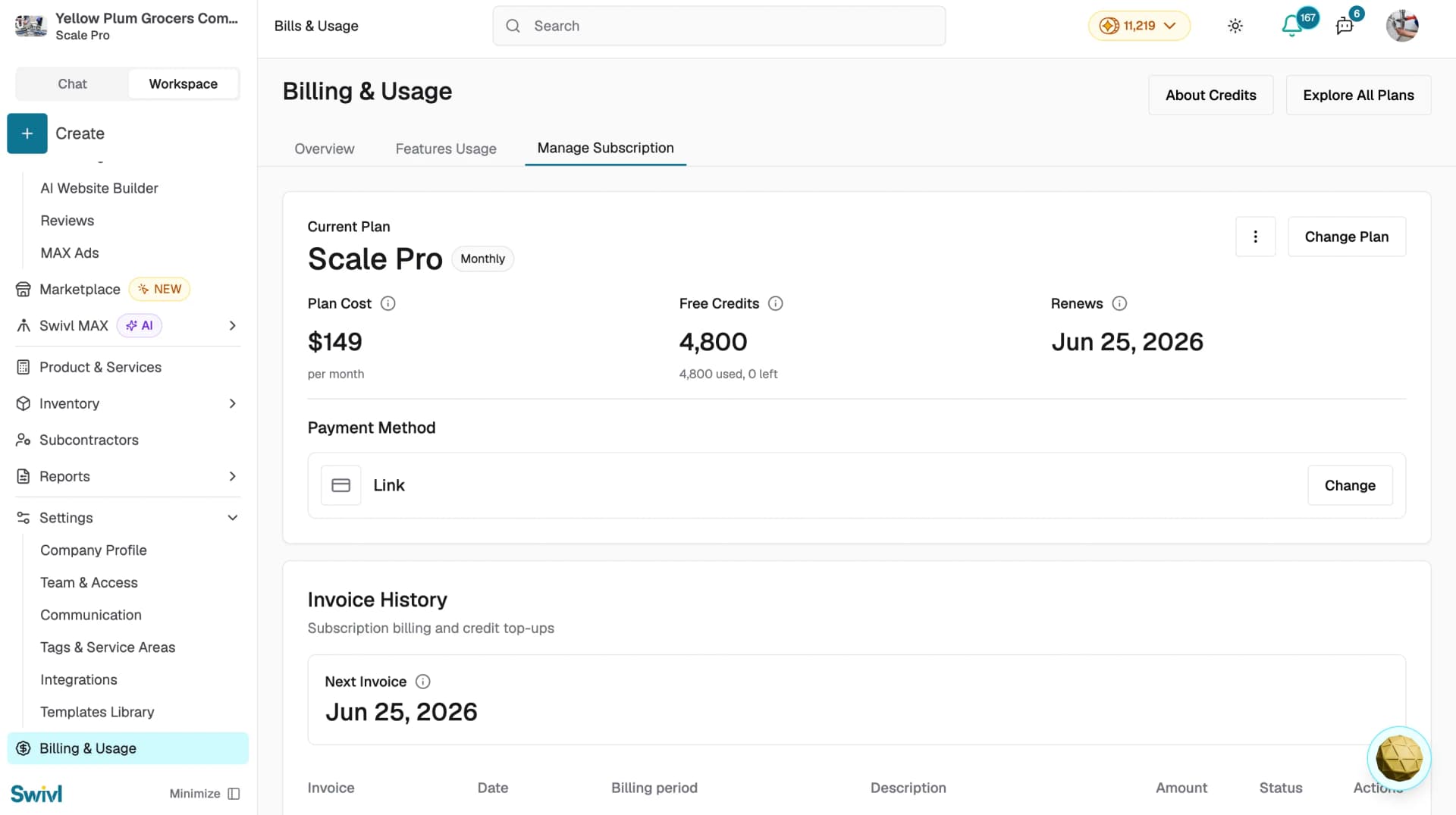Screen dimensions: 1456x815
Task: Click the Monthly billing badge
Action: (x=482, y=259)
